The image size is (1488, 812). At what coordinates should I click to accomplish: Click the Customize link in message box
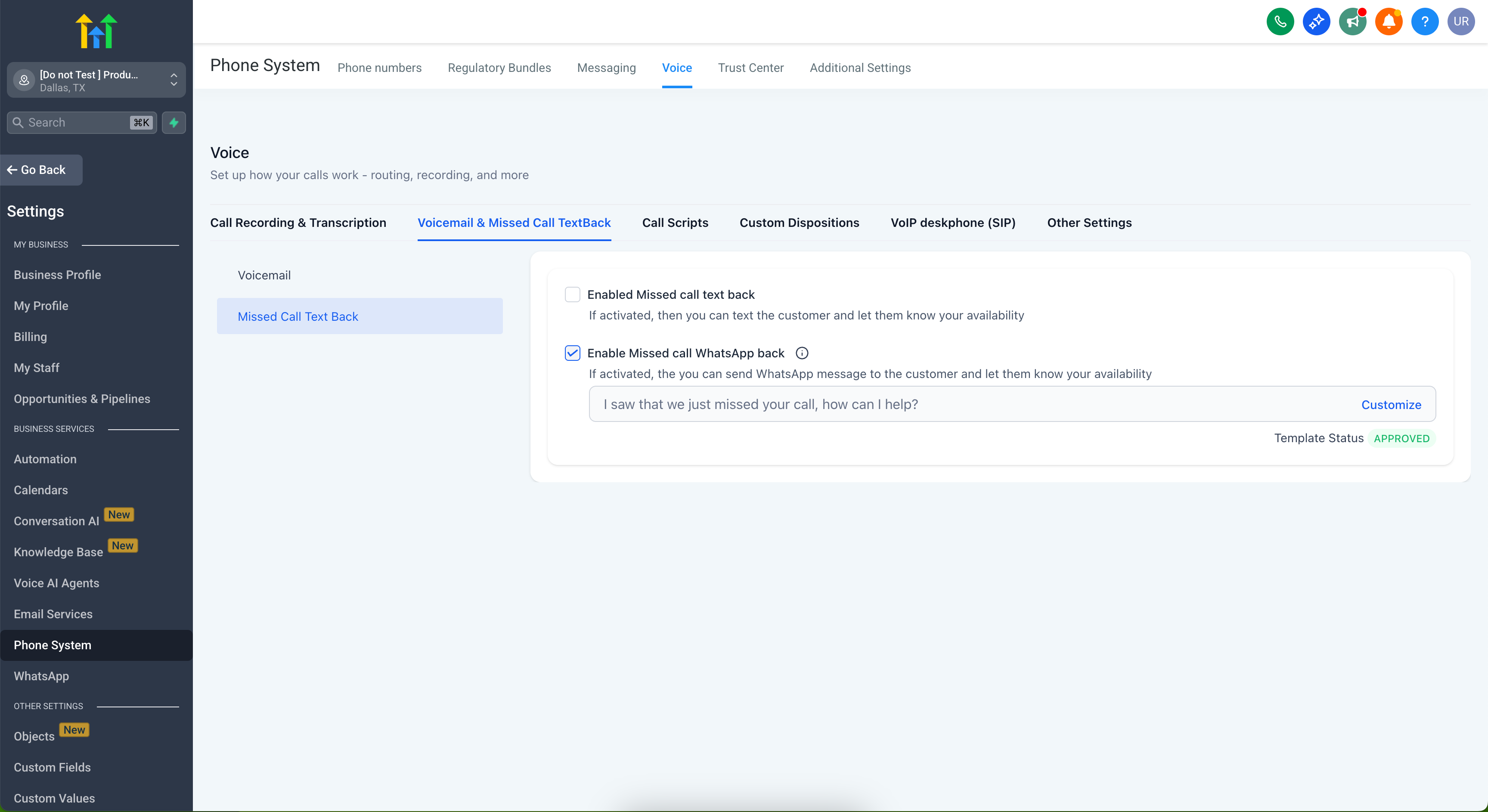click(x=1390, y=405)
